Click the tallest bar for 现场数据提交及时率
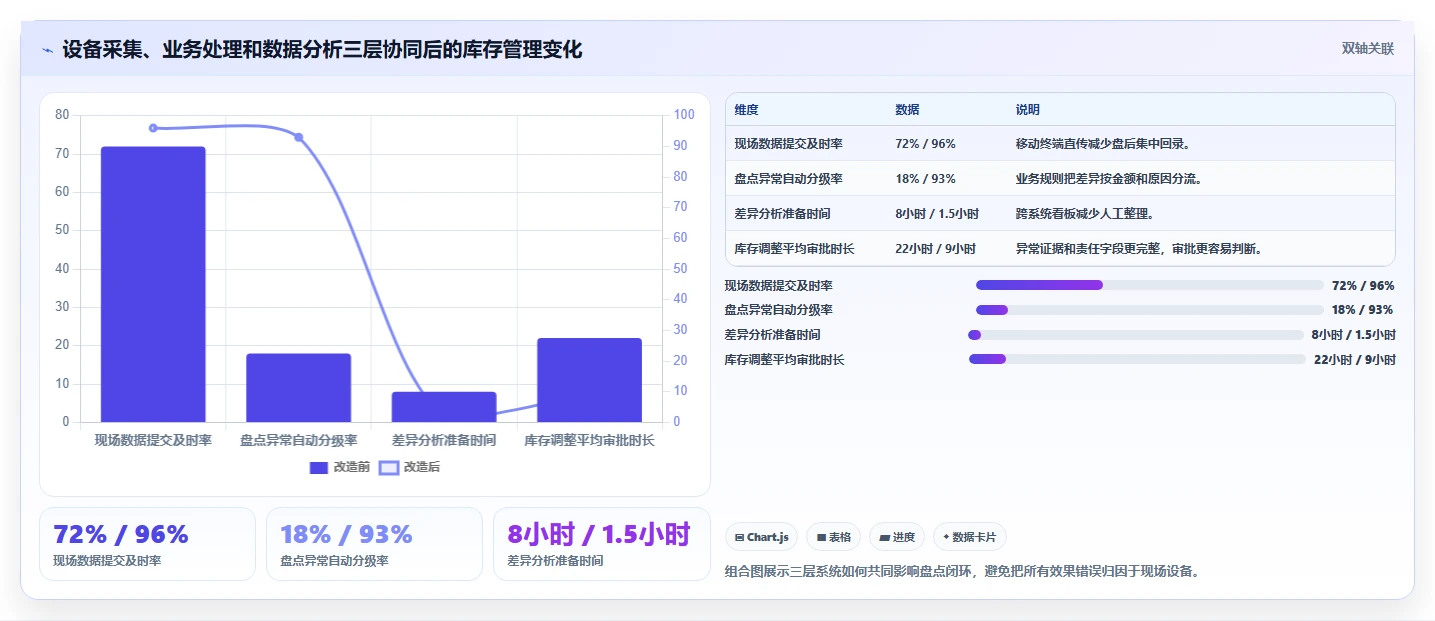The width and height of the screenshot is (1435, 621). [153, 284]
